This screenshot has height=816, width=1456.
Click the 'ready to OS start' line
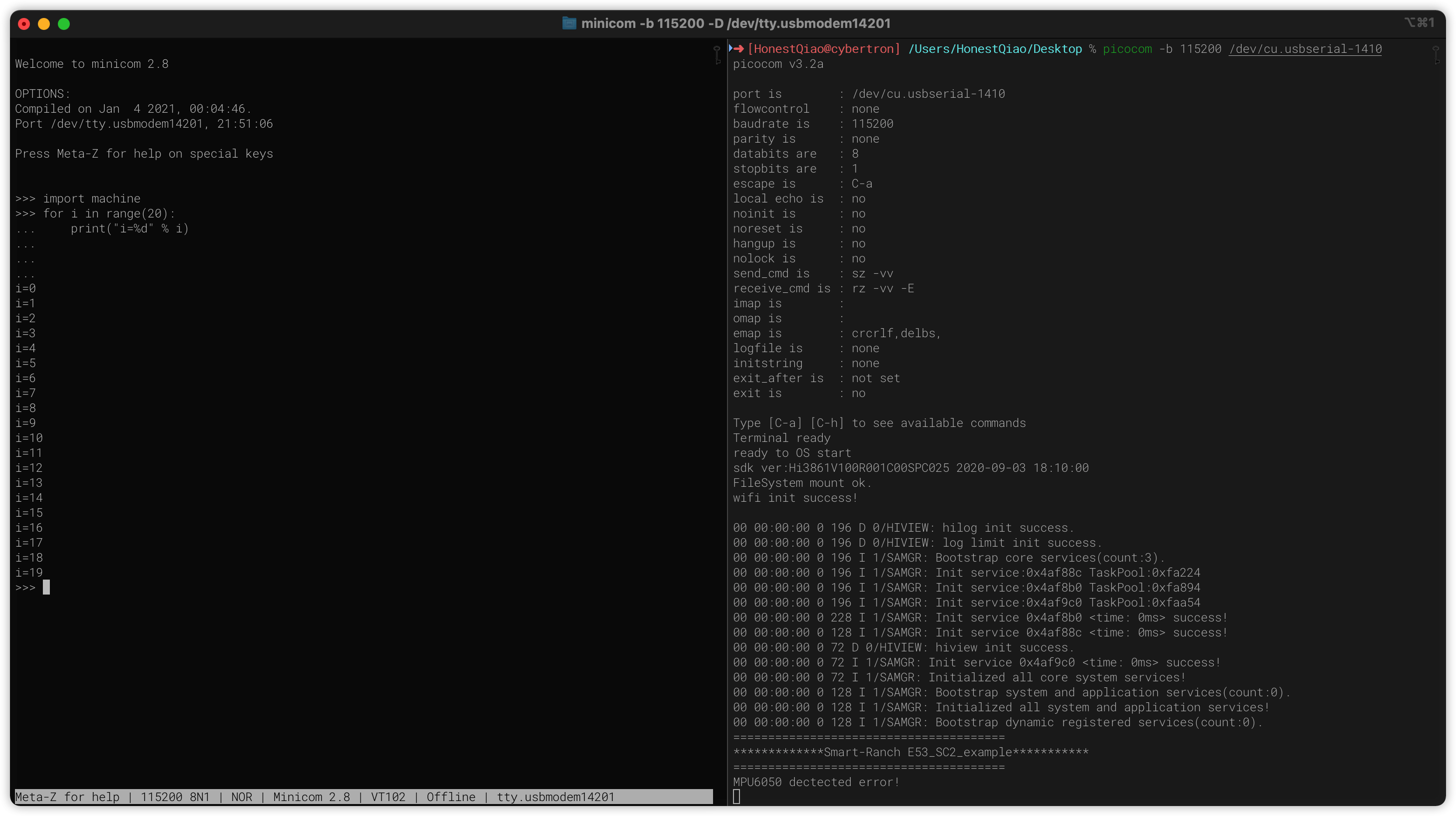[x=792, y=453]
